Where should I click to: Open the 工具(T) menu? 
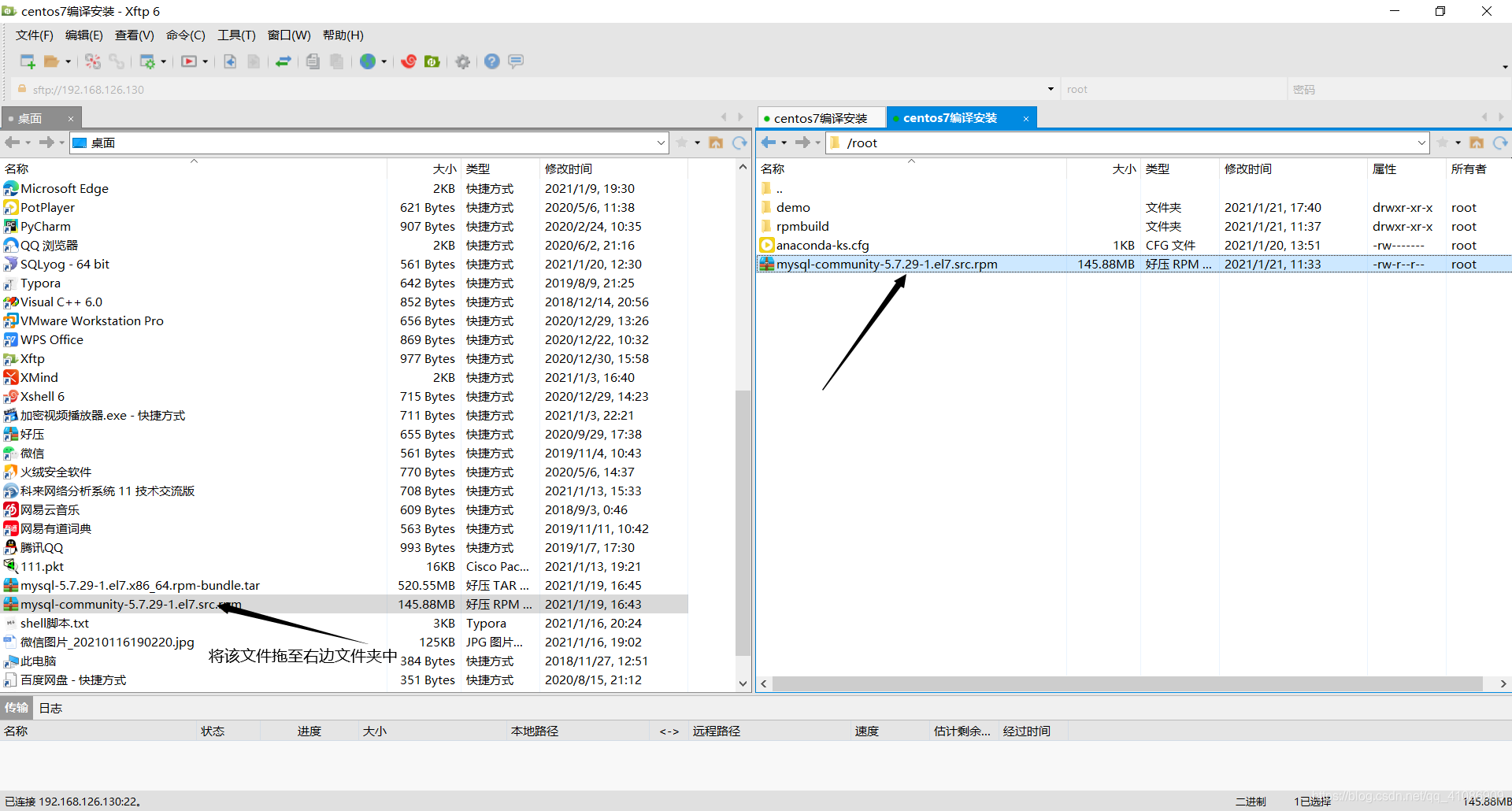click(236, 35)
